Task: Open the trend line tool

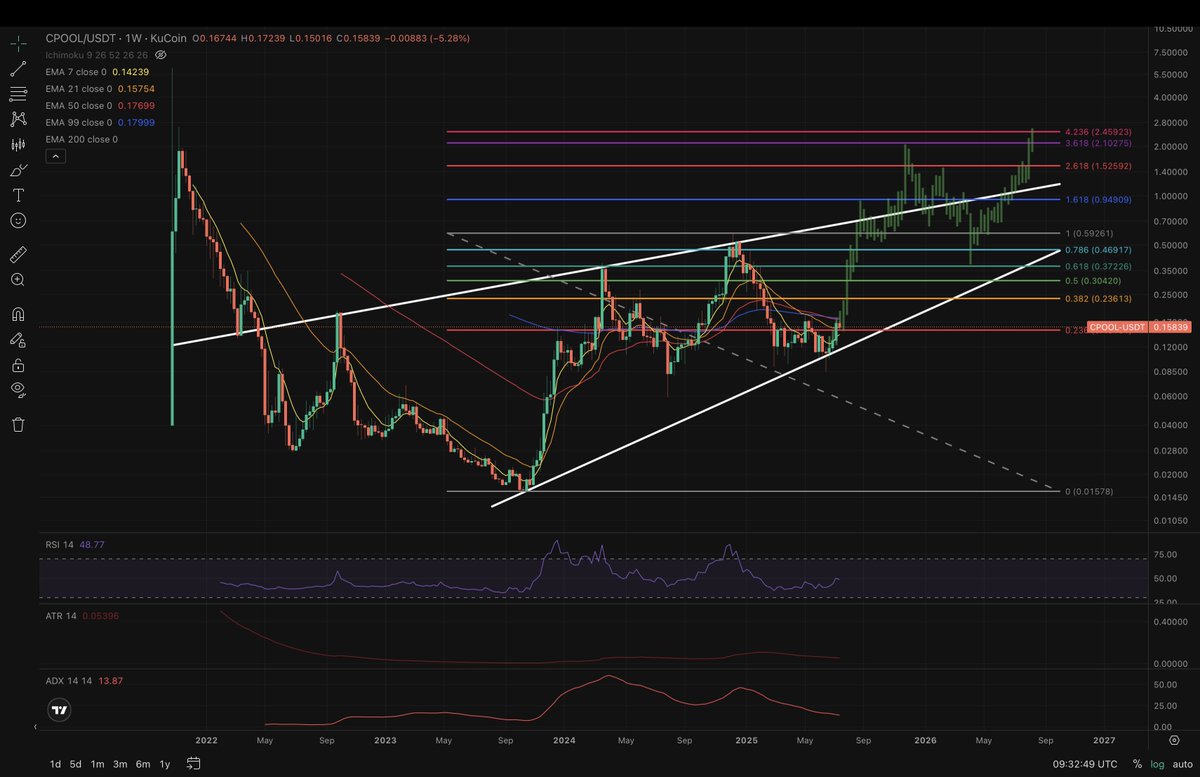Action: (18, 68)
